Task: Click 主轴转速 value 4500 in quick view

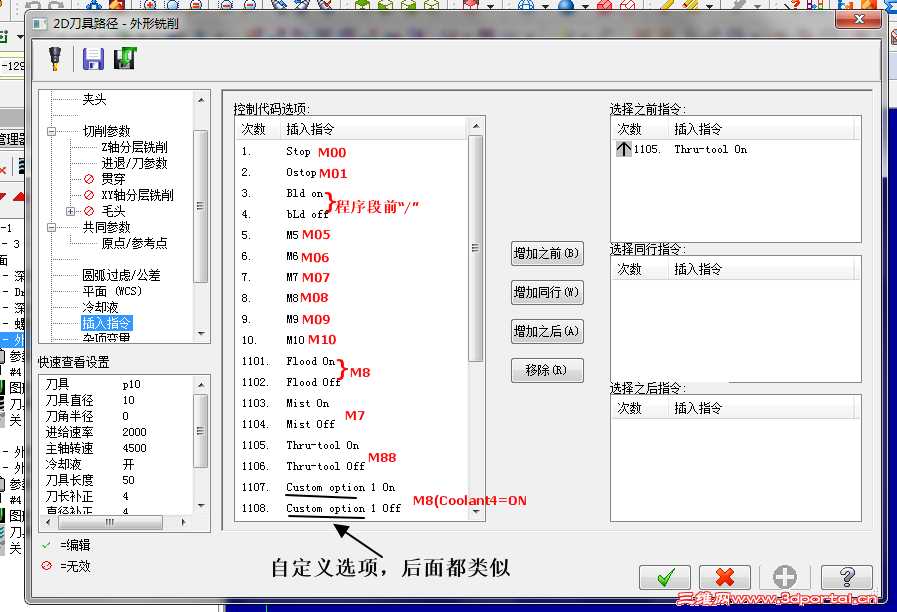Action: (x=134, y=448)
